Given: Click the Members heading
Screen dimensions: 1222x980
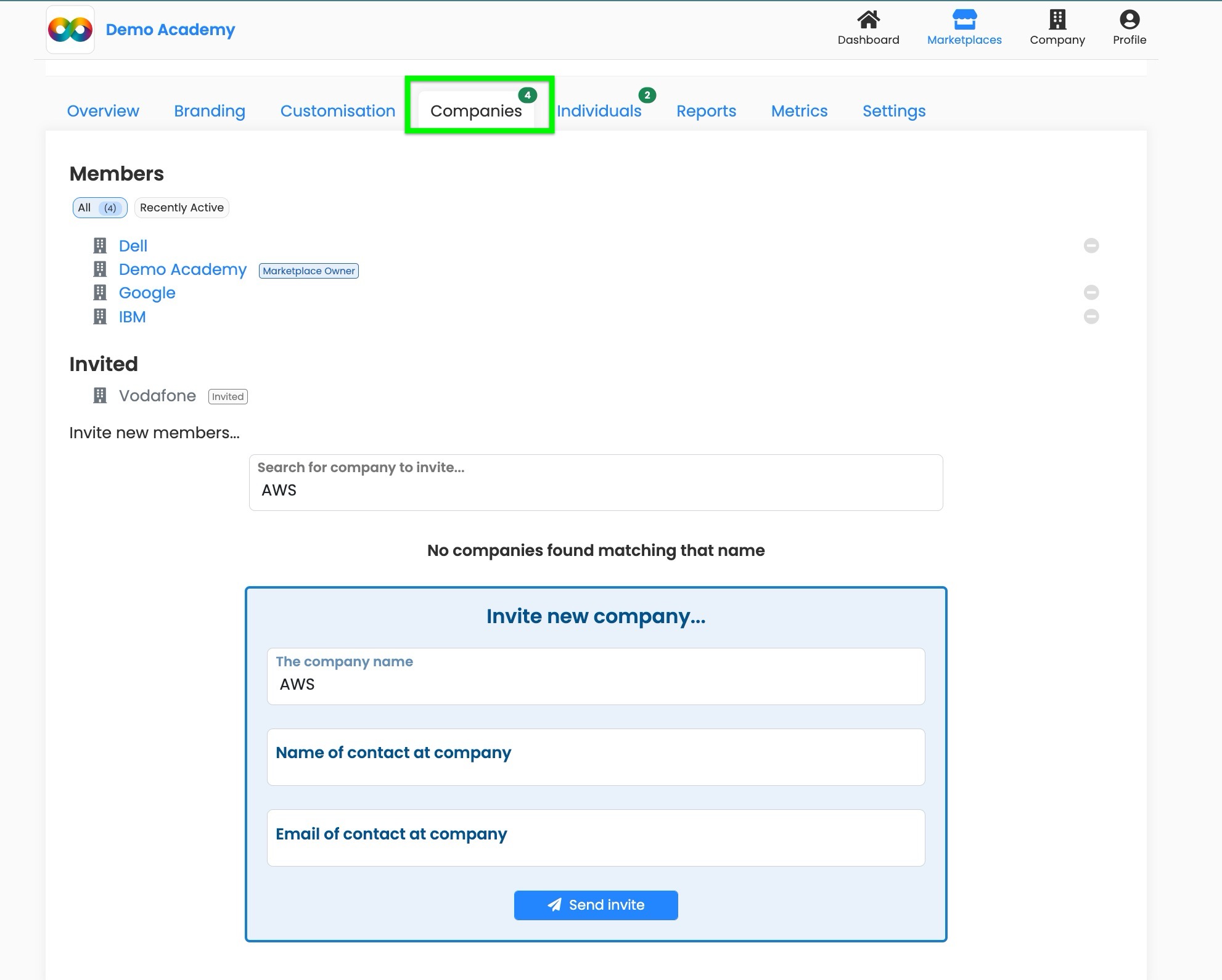Looking at the screenshot, I should click(117, 174).
